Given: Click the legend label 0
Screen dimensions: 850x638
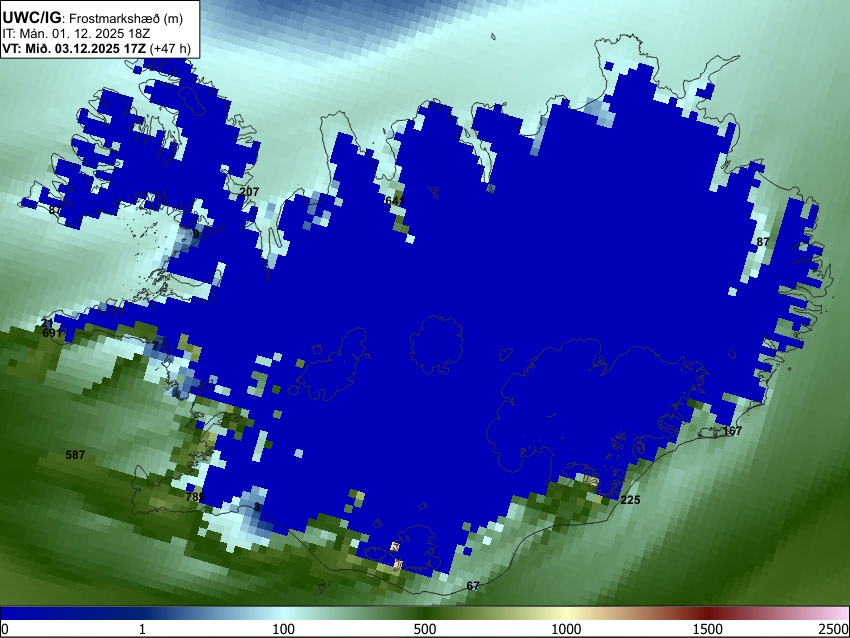Looking at the screenshot, I should pos(5,629).
